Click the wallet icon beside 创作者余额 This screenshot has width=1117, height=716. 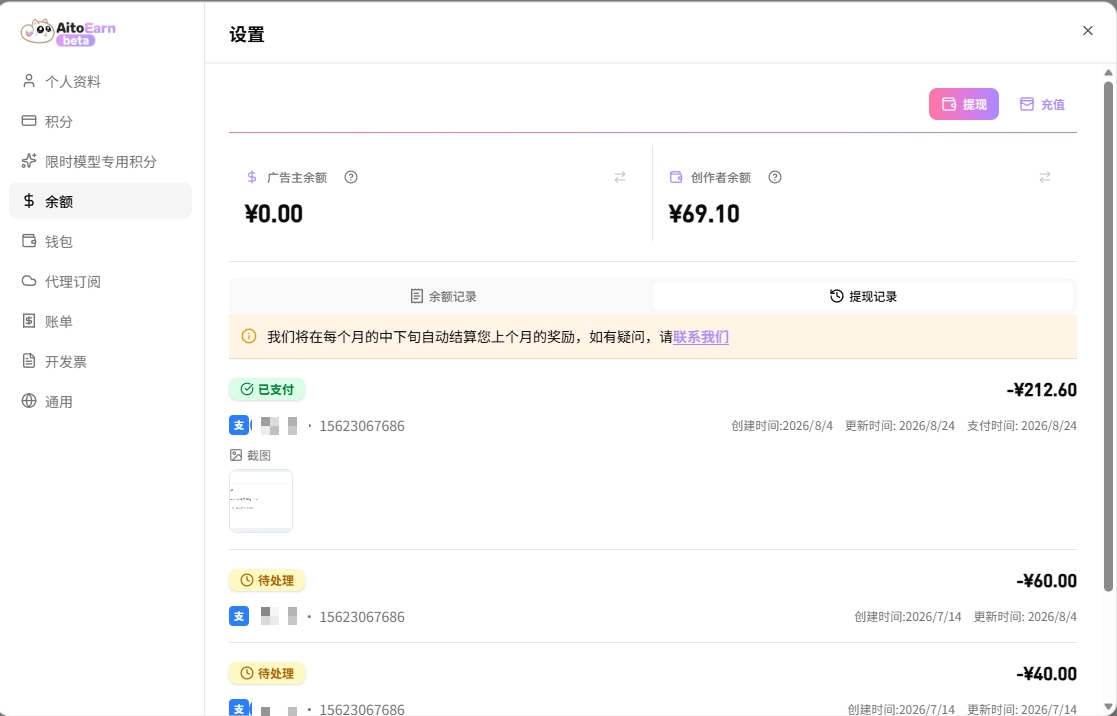pyautogui.click(x=676, y=177)
